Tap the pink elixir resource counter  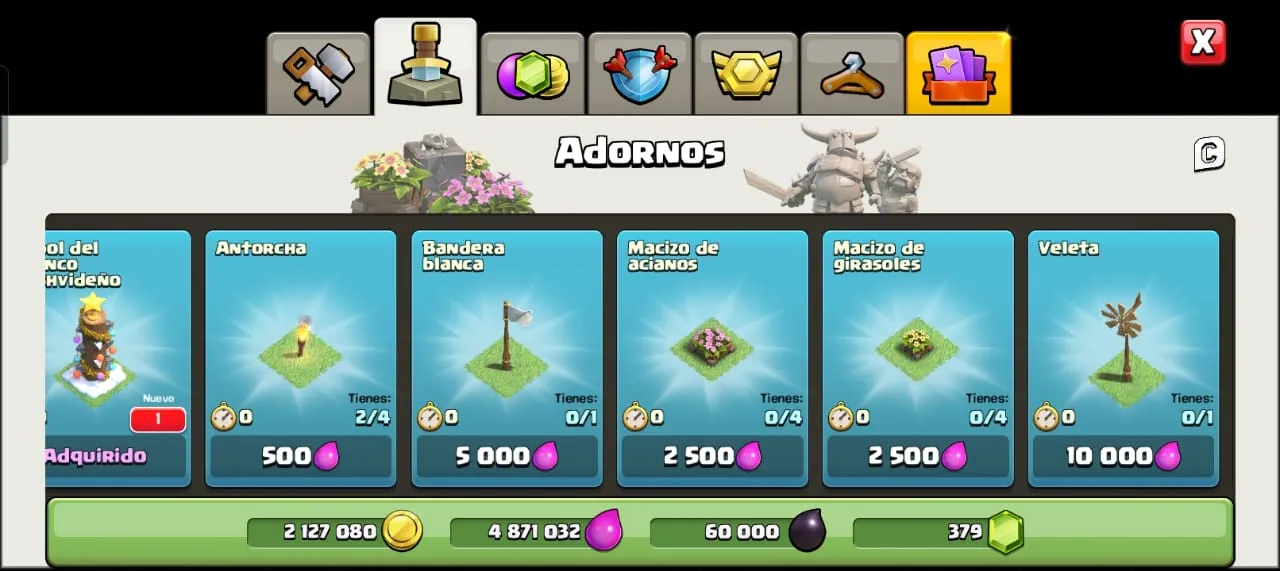coord(538,531)
